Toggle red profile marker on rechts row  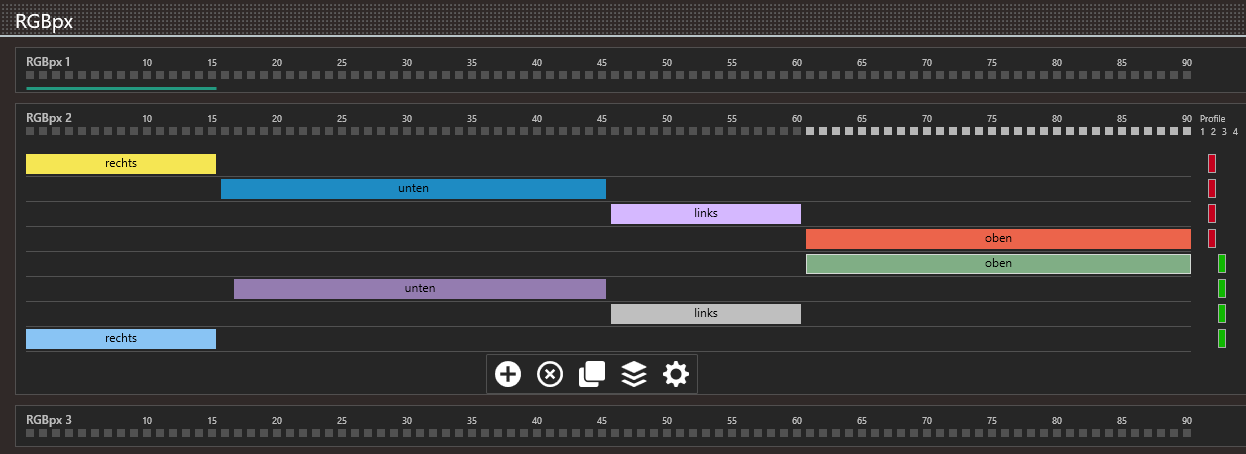1212,164
